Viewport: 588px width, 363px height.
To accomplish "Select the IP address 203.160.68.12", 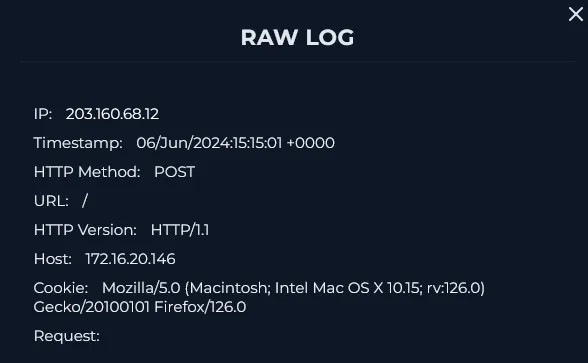I will coord(112,114).
